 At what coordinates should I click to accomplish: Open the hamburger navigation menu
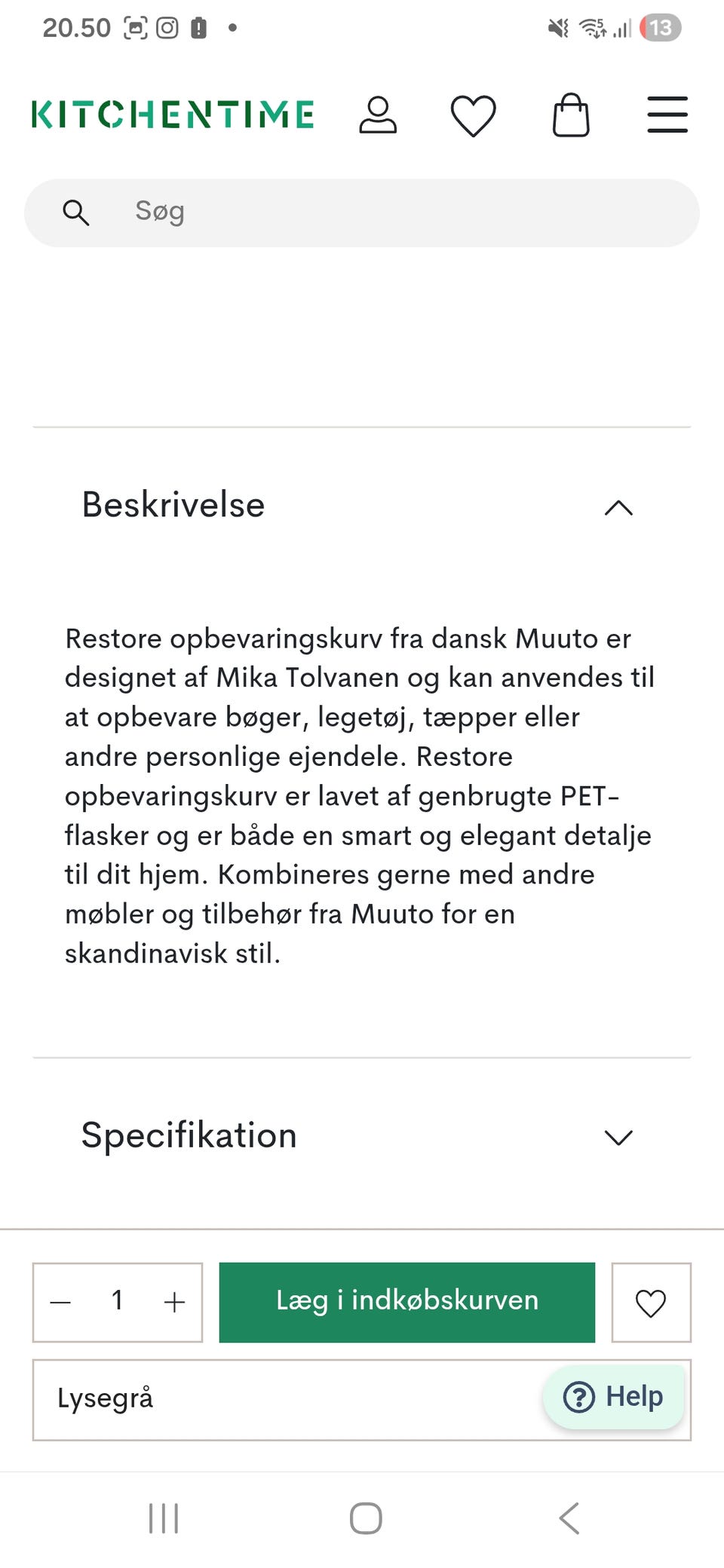coord(667,115)
